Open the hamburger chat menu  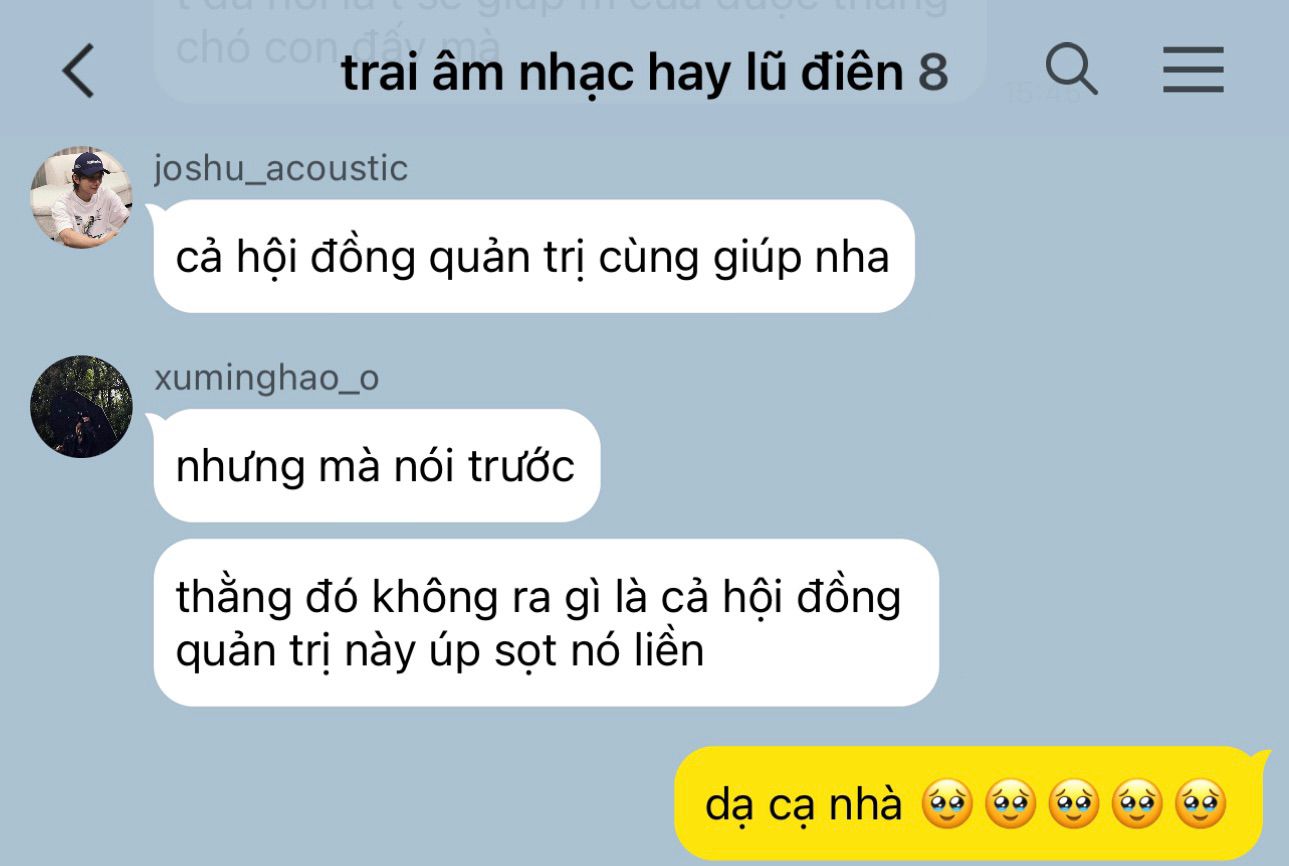(x=1193, y=70)
